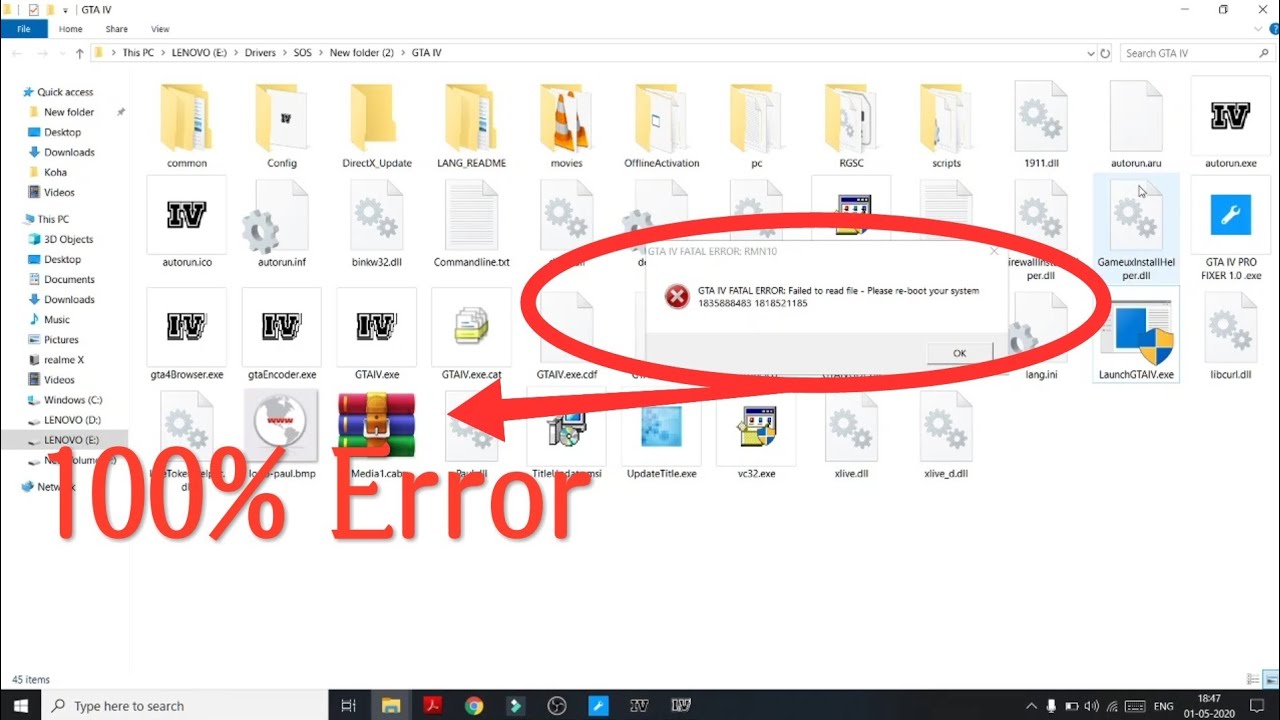Screen dimensions: 1280x720
Task: Select the autorun.exe file
Action: tap(1230, 125)
